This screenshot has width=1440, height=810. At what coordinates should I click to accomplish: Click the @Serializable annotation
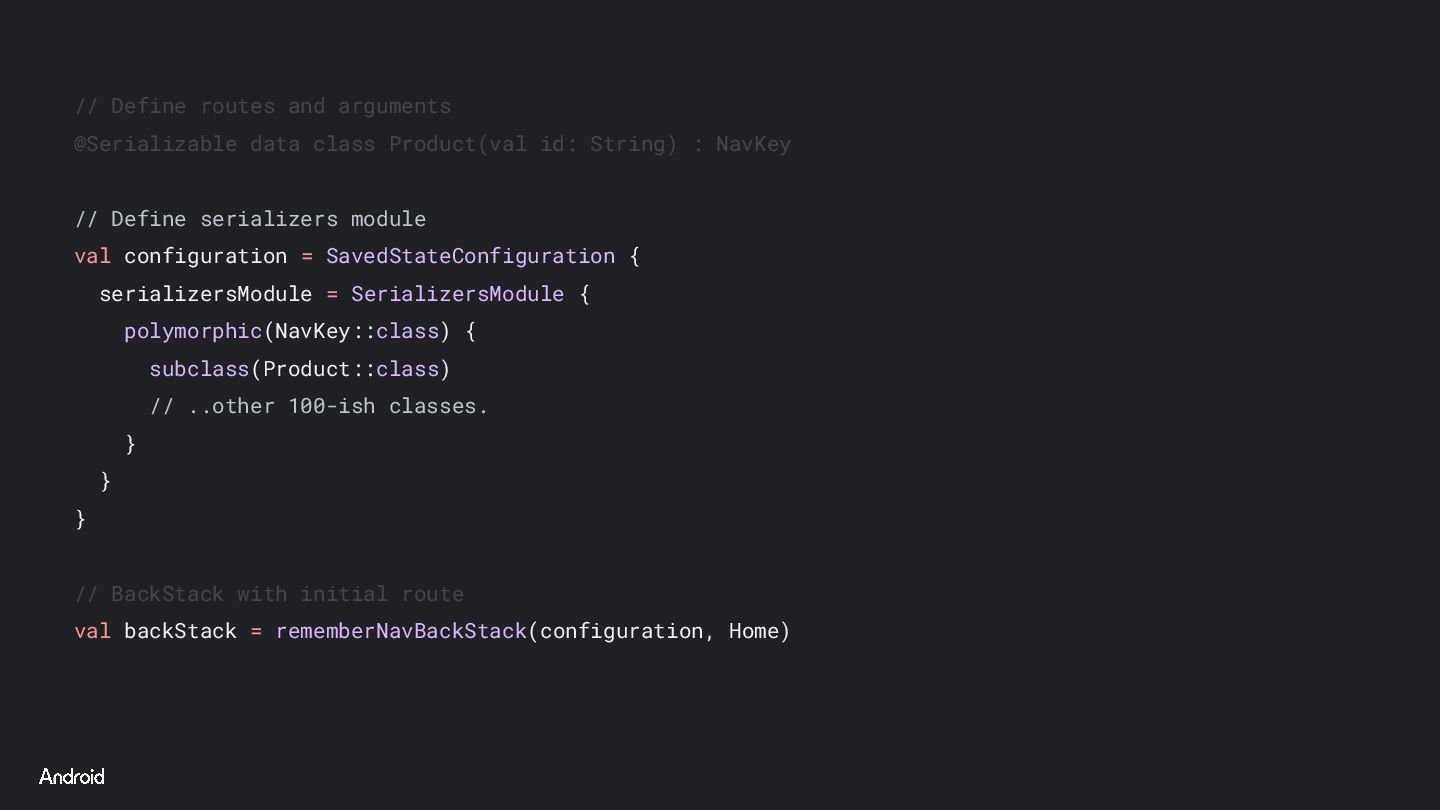point(156,144)
